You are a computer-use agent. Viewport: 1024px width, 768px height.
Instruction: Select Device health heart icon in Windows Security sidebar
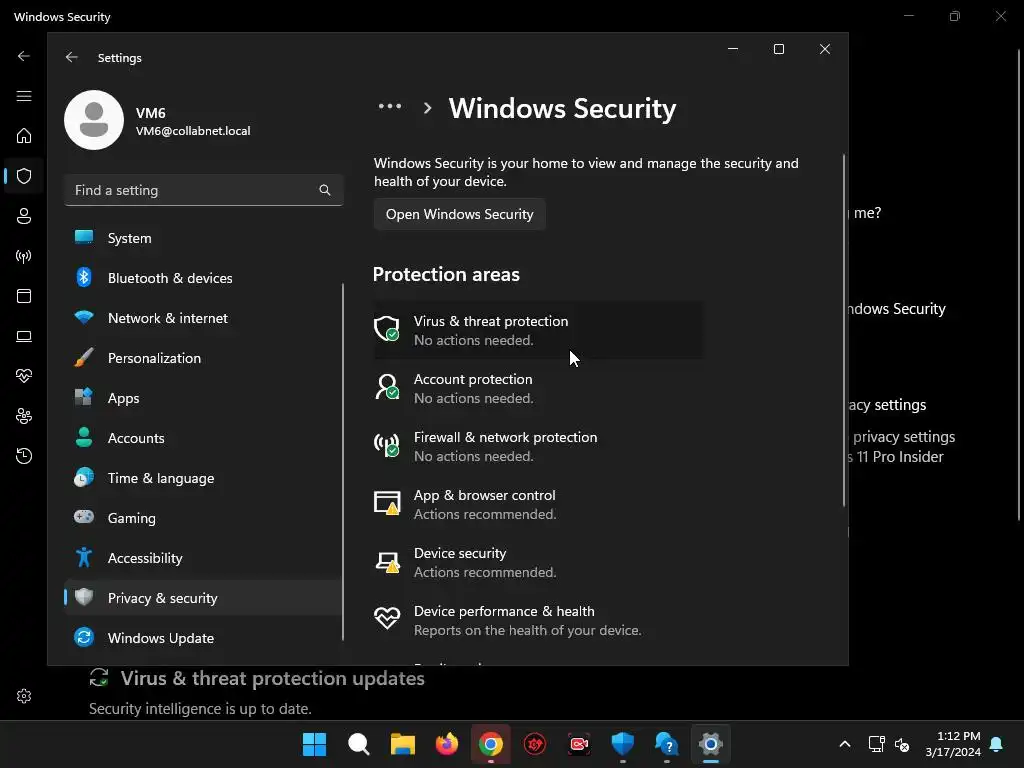pyautogui.click(x=24, y=376)
